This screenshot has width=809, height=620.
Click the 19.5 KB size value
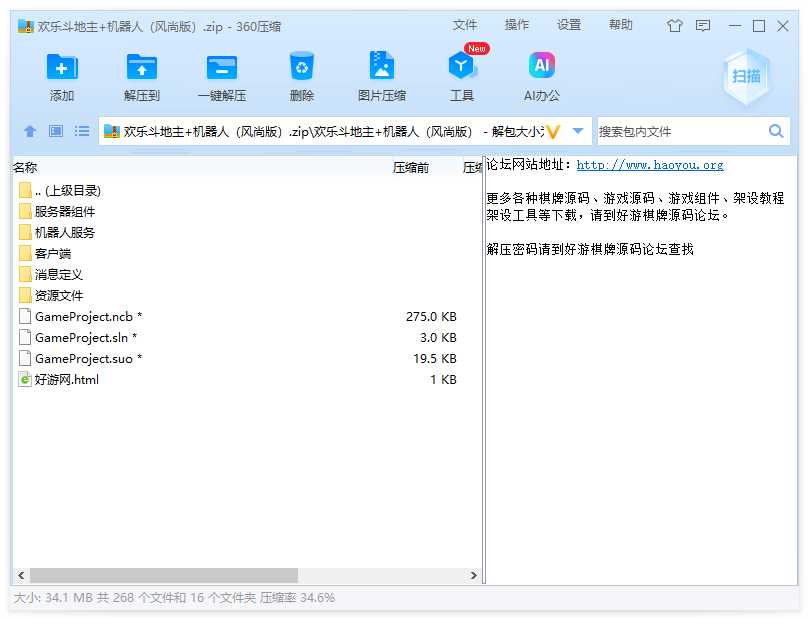click(434, 359)
